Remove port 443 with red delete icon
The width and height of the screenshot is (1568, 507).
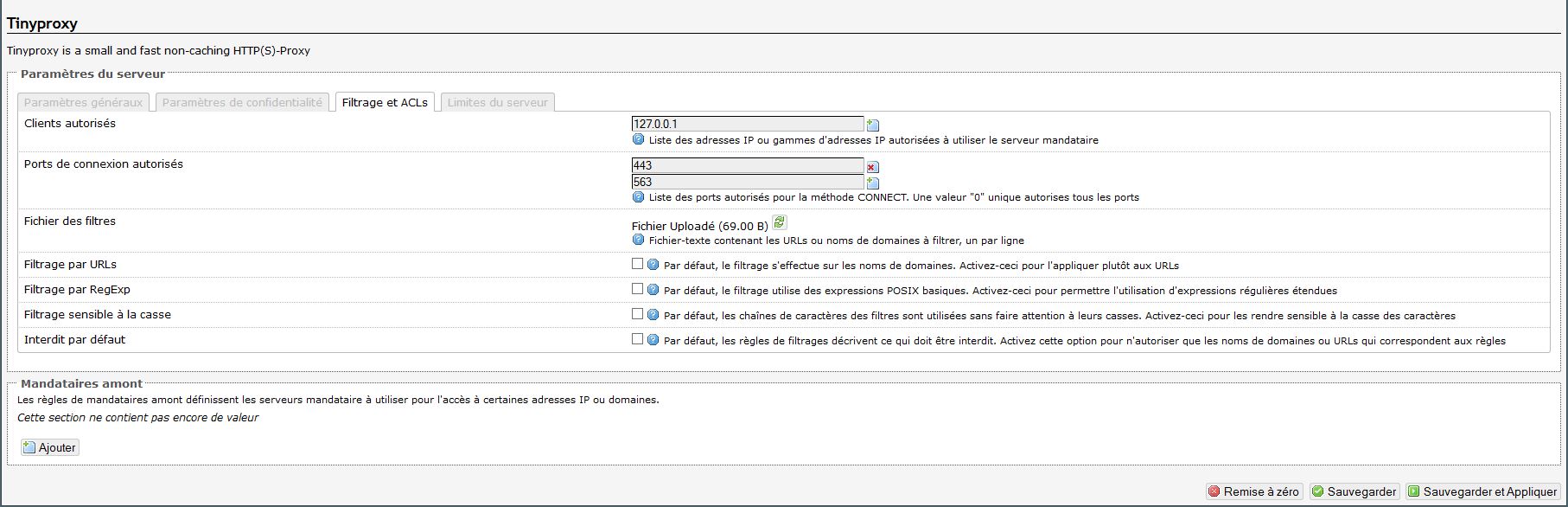[x=872, y=166]
